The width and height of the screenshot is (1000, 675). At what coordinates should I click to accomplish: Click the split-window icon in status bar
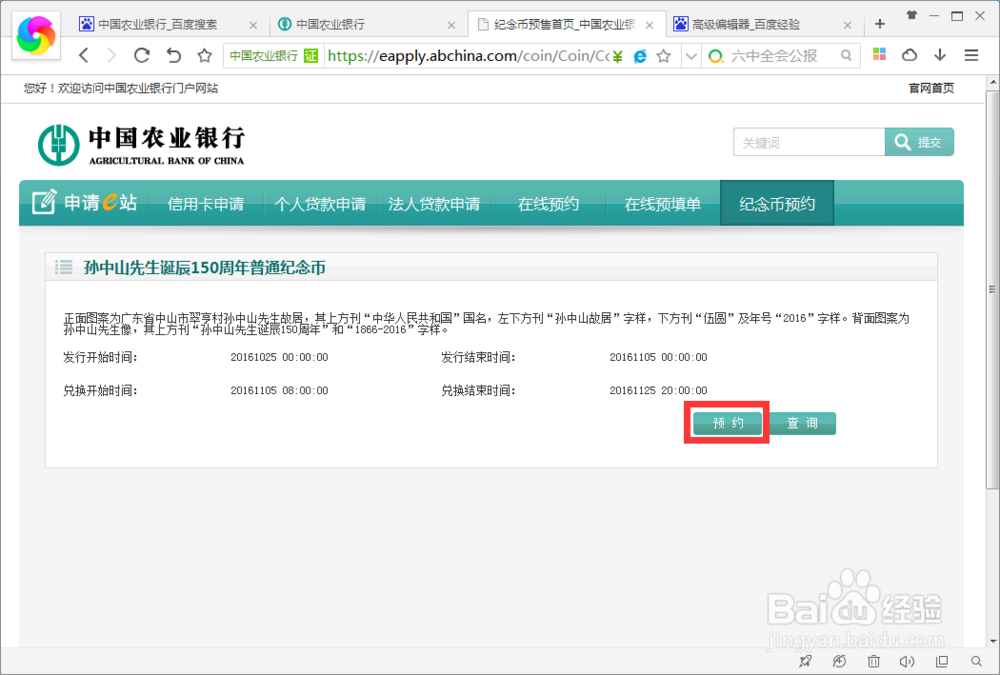coord(940,661)
